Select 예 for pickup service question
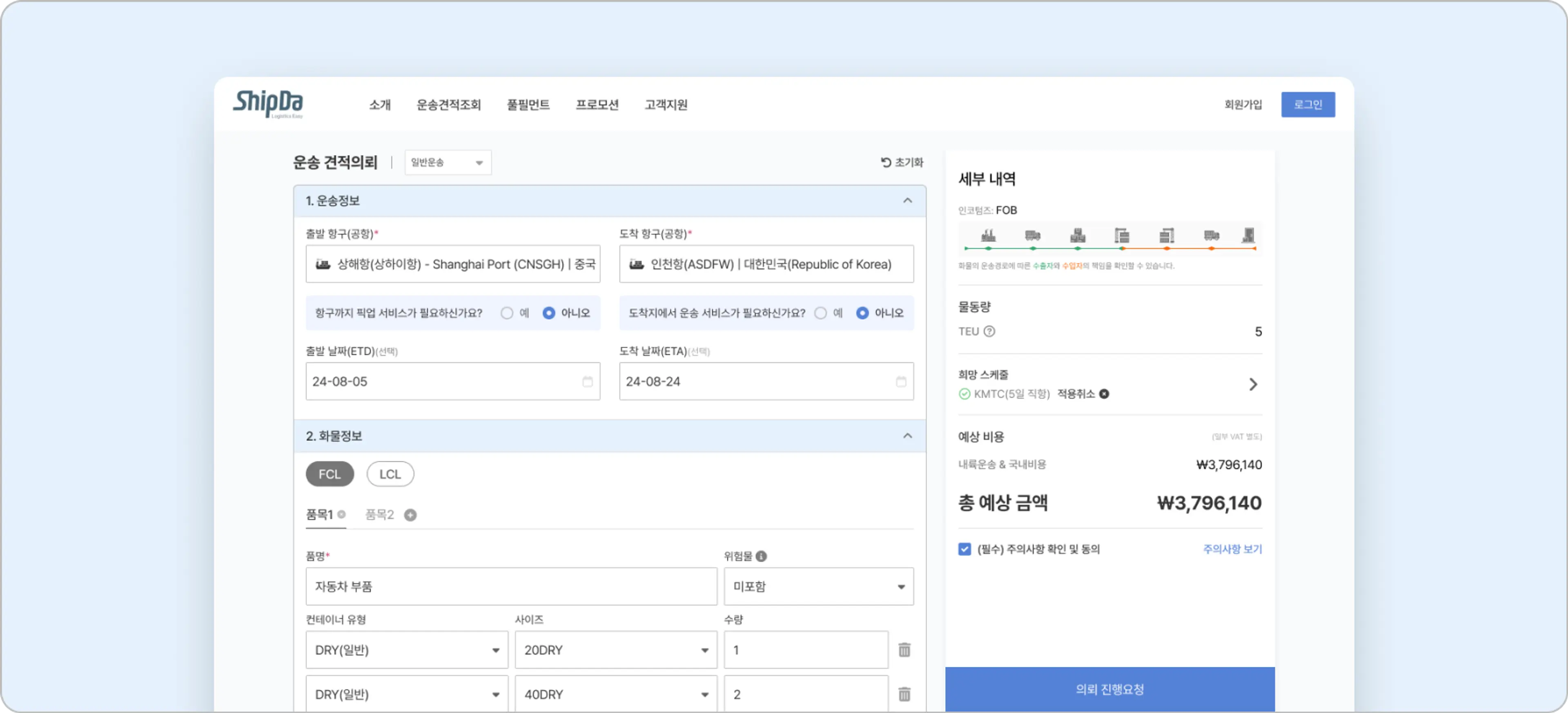 coord(506,313)
